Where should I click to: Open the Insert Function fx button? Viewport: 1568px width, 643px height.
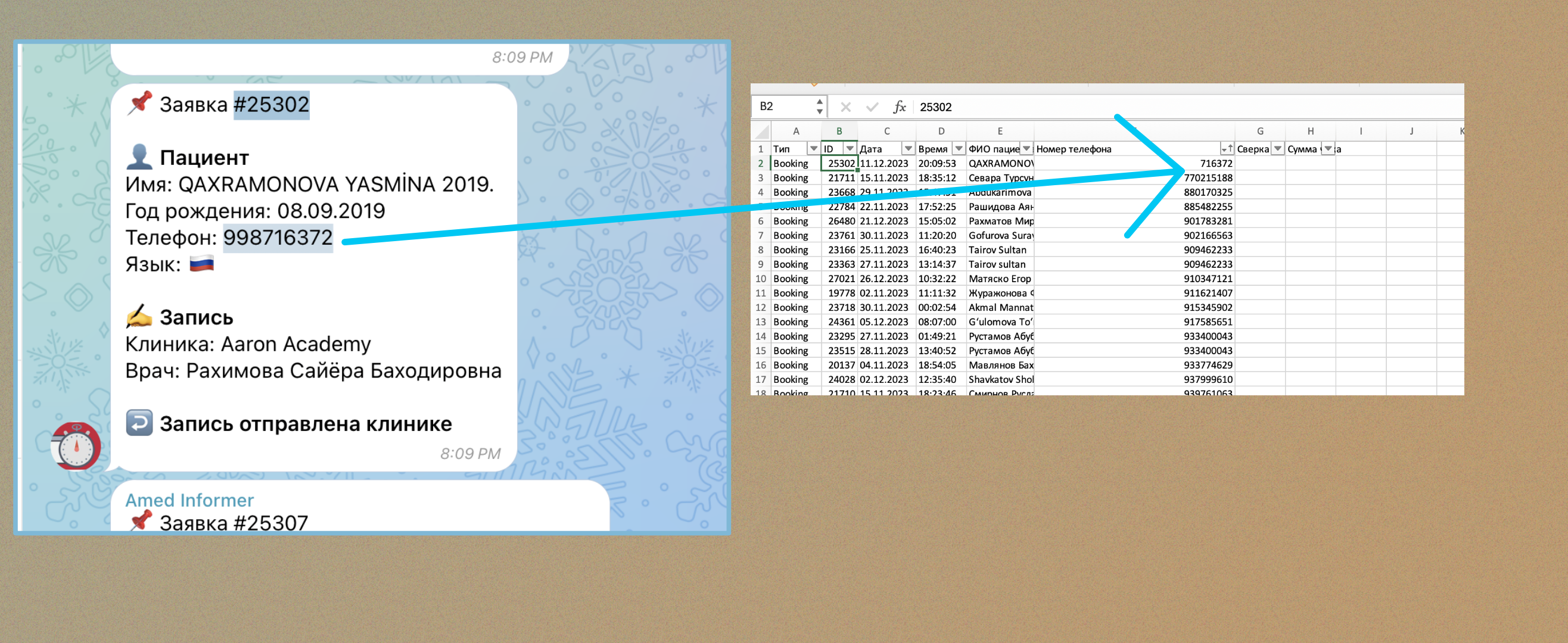pos(899,108)
